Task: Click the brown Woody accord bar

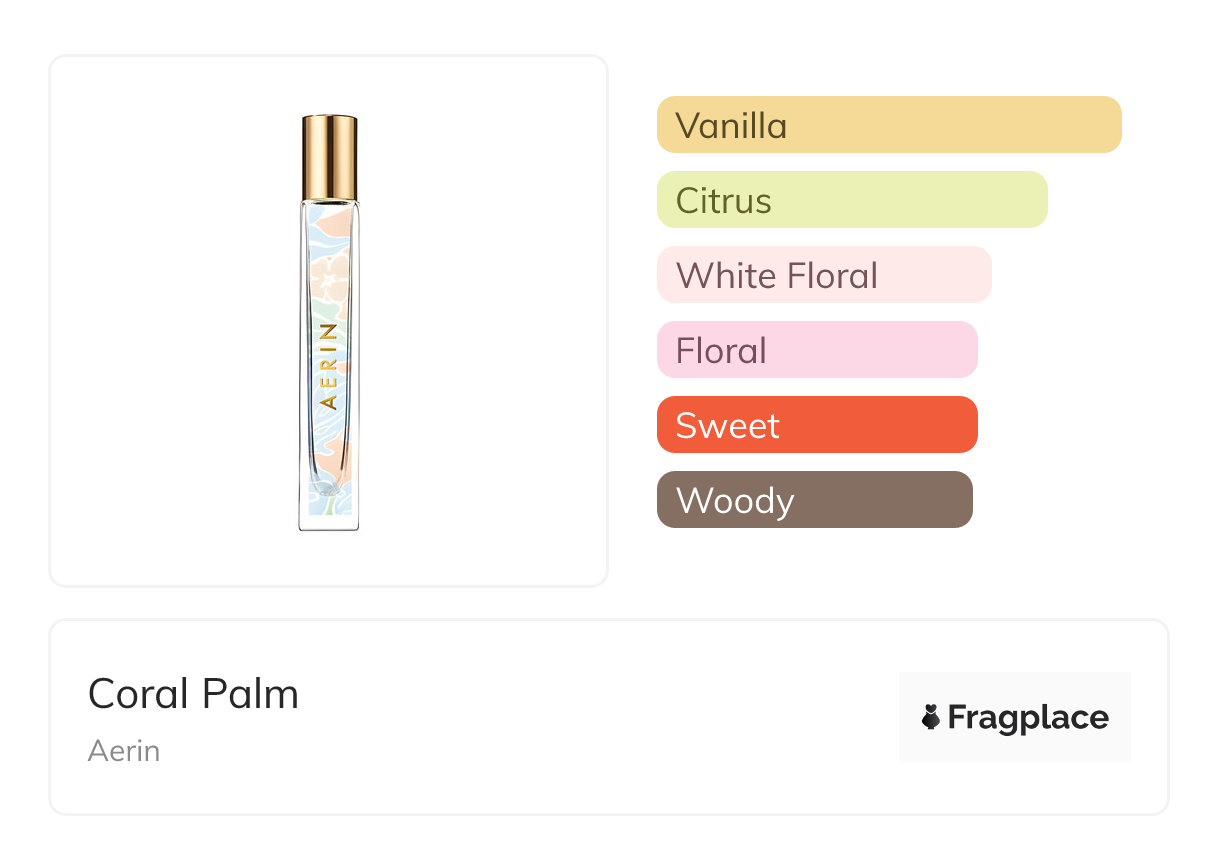Action: click(x=814, y=500)
